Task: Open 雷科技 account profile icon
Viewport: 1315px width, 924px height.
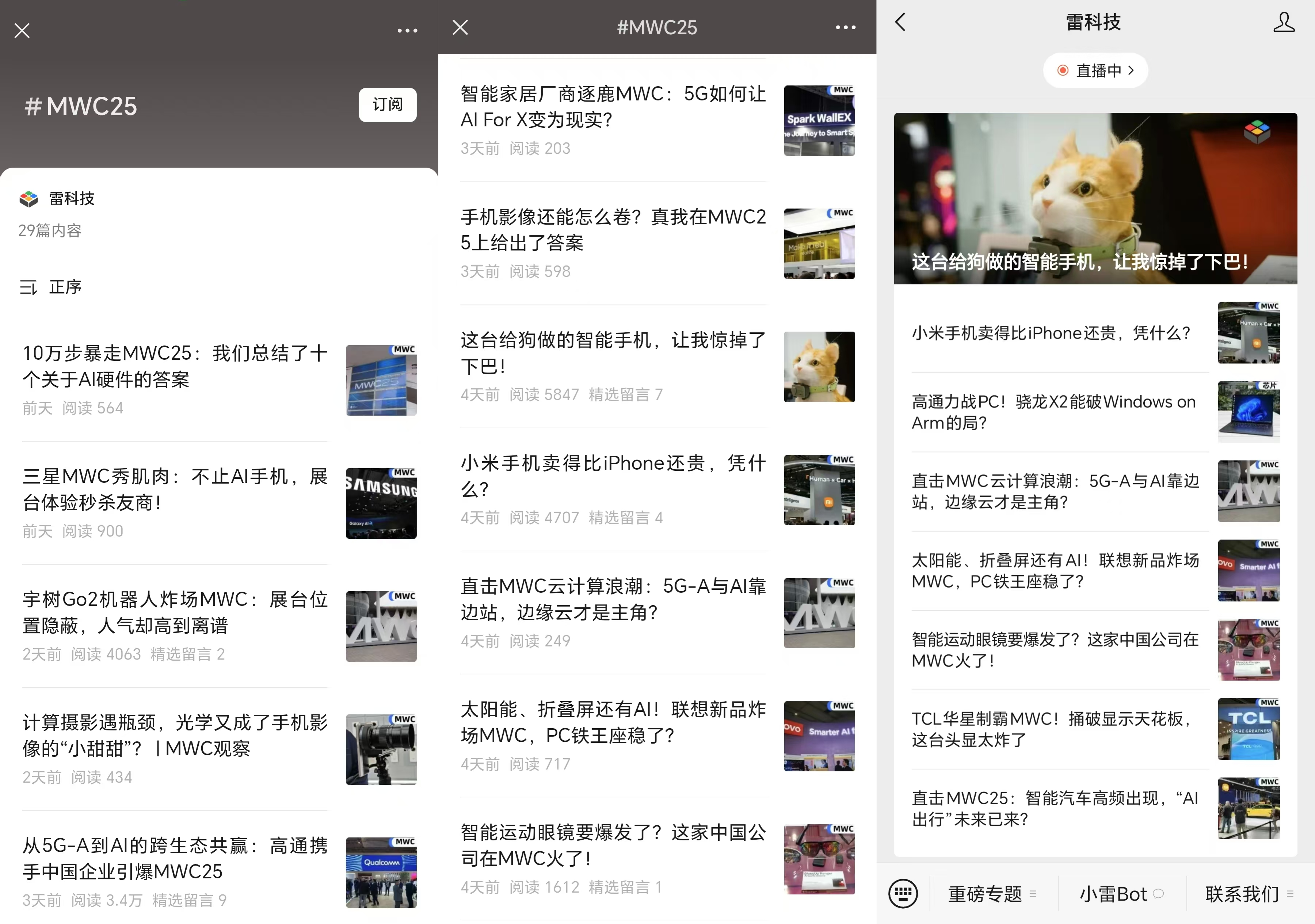Action: [1284, 22]
